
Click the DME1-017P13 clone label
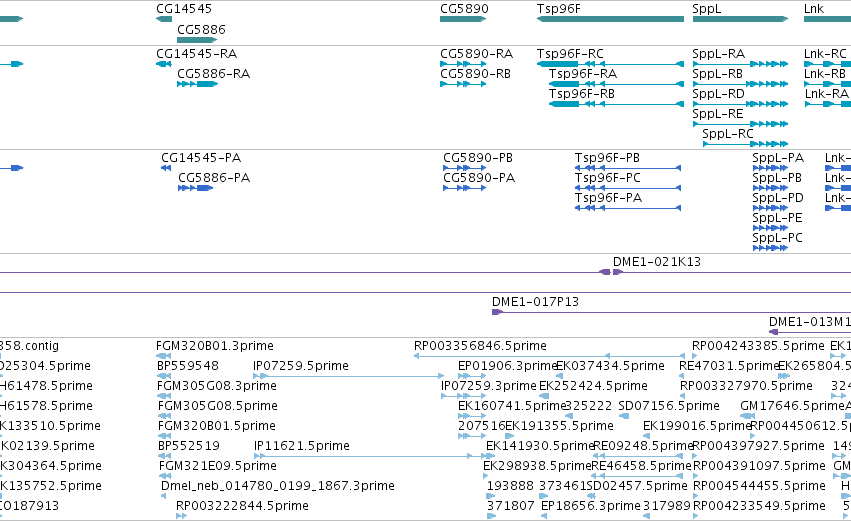(535, 302)
